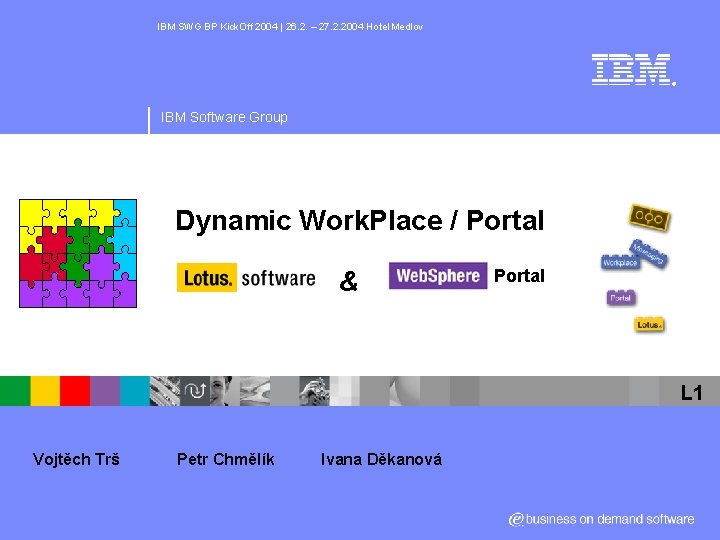Click the IBM logo in the header
The width and height of the screenshot is (720, 540).
634,70
